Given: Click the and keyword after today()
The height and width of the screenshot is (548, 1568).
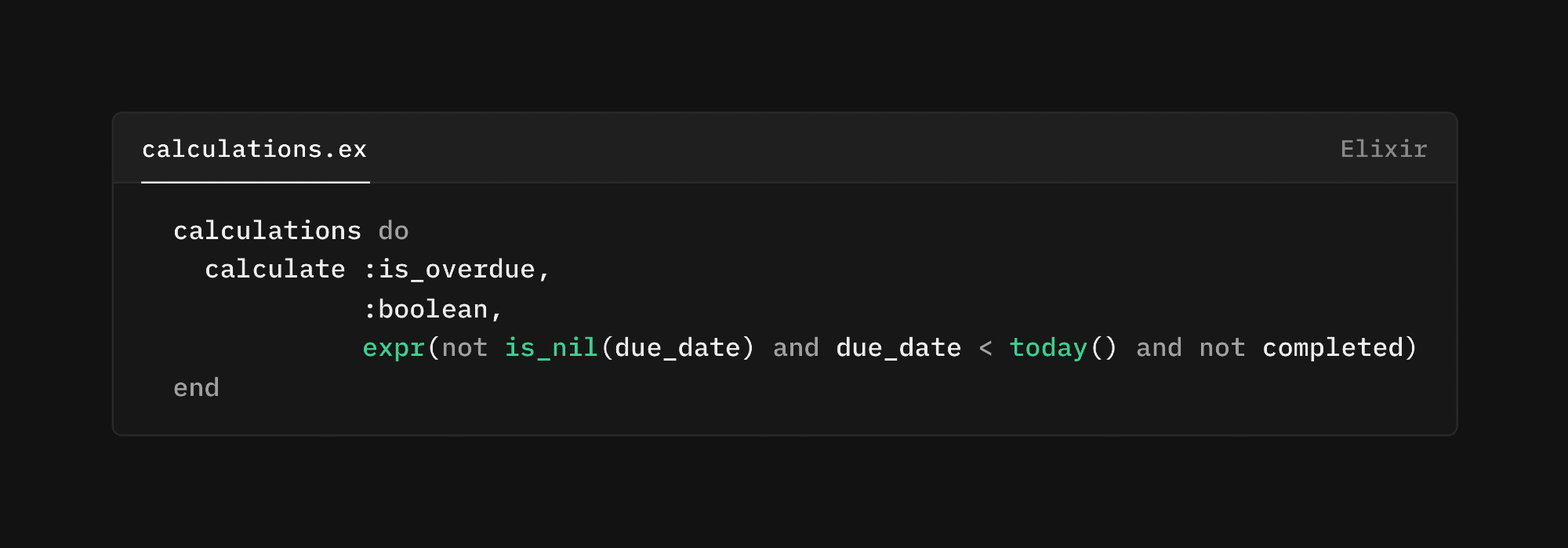Looking at the screenshot, I should (x=1159, y=347).
